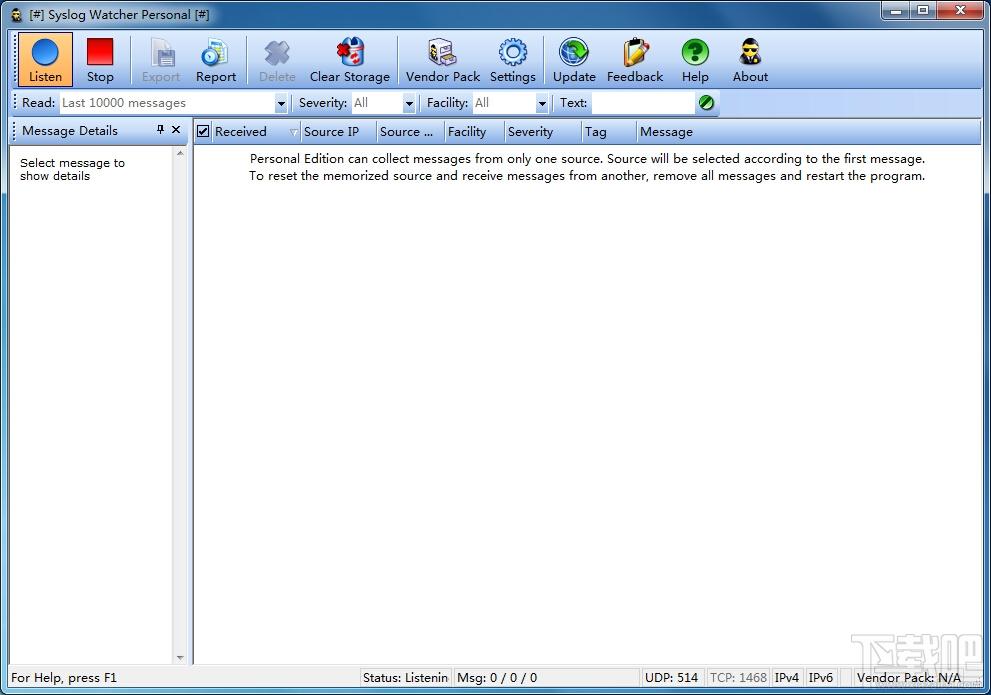Click the 'TCP: 1468' status indicator
The height and width of the screenshot is (695, 991).
pyautogui.click(x=738, y=677)
